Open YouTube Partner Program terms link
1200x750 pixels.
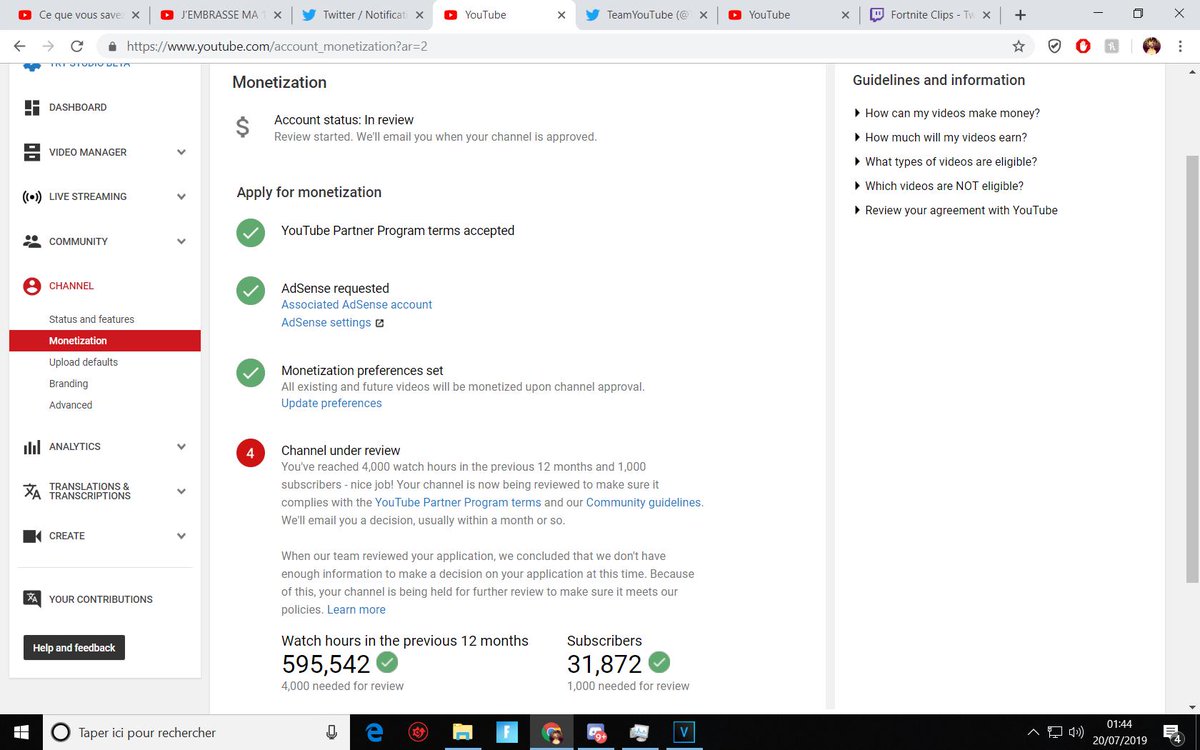pyautogui.click(x=458, y=503)
